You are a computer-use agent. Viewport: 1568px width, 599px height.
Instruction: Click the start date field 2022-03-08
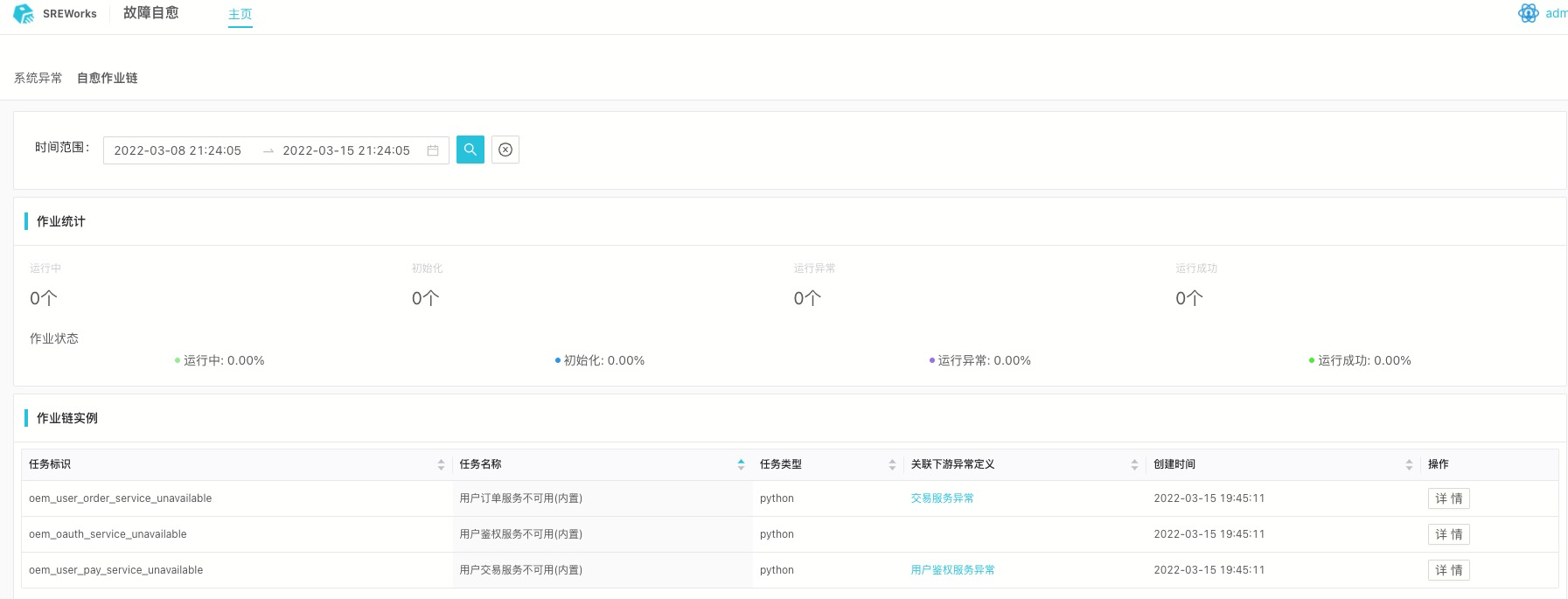[178, 150]
